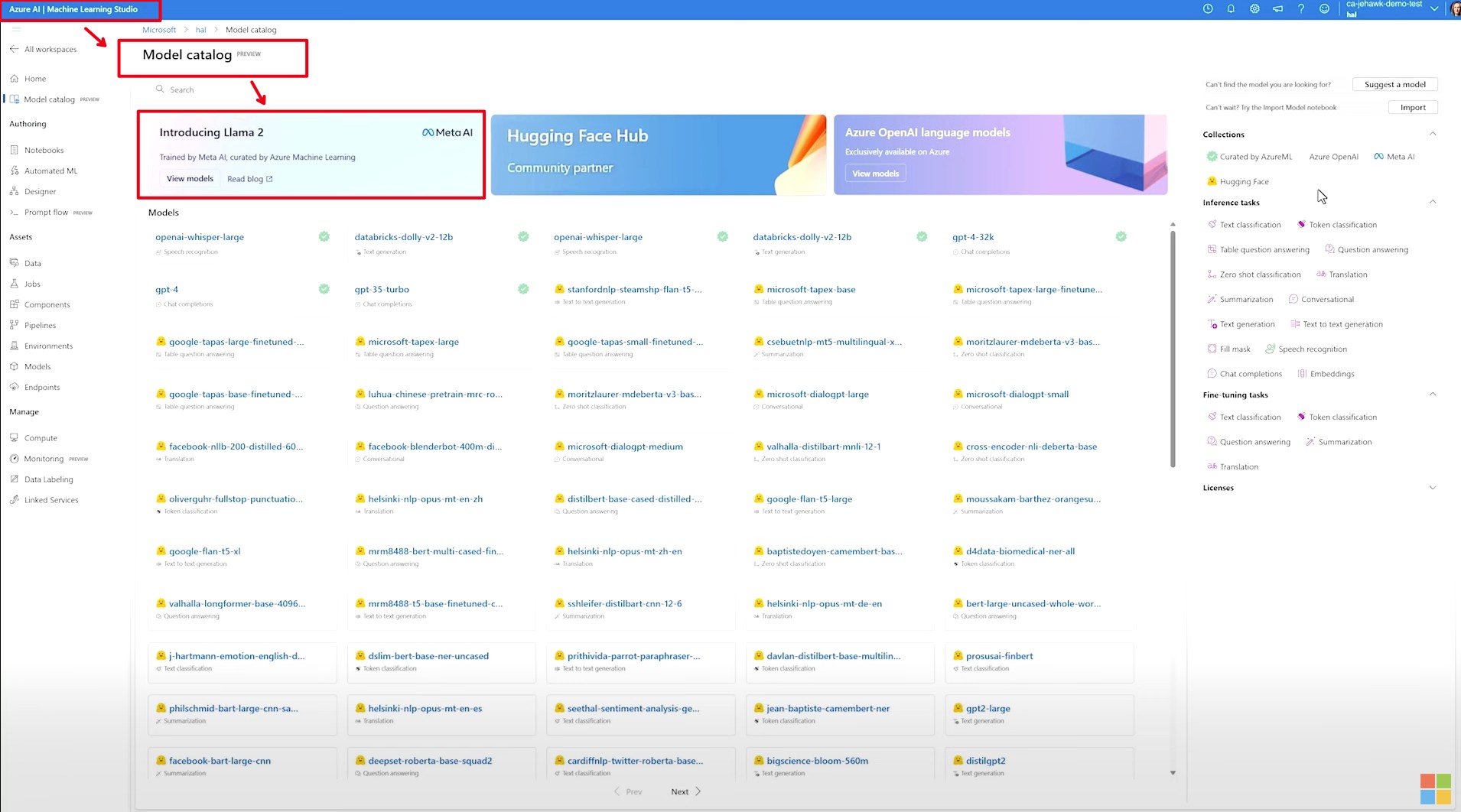The width and height of the screenshot is (1461, 812).
Task: Click the Jobs flask icon
Action: (14, 284)
